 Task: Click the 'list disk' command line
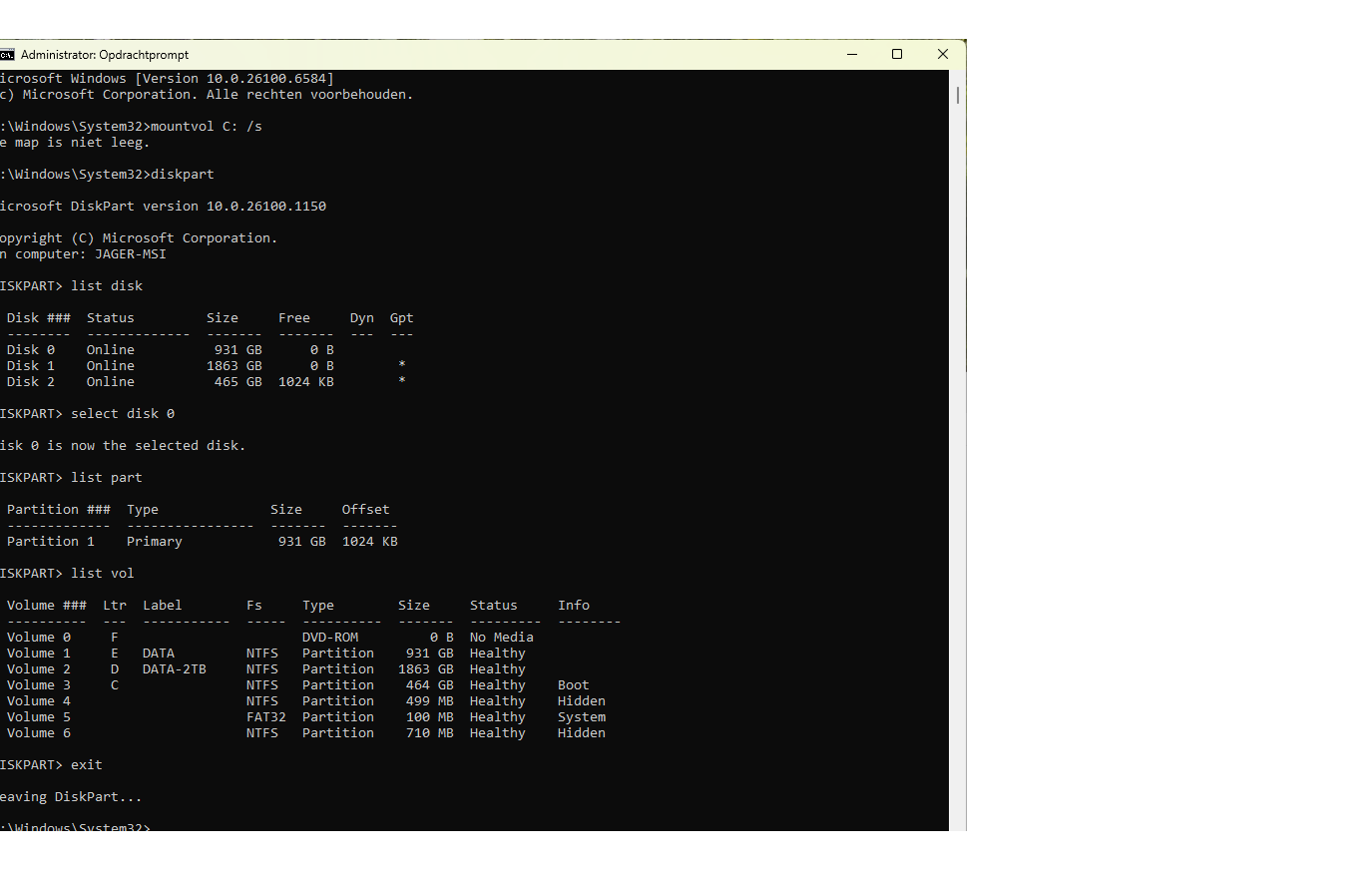[x=72, y=286]
